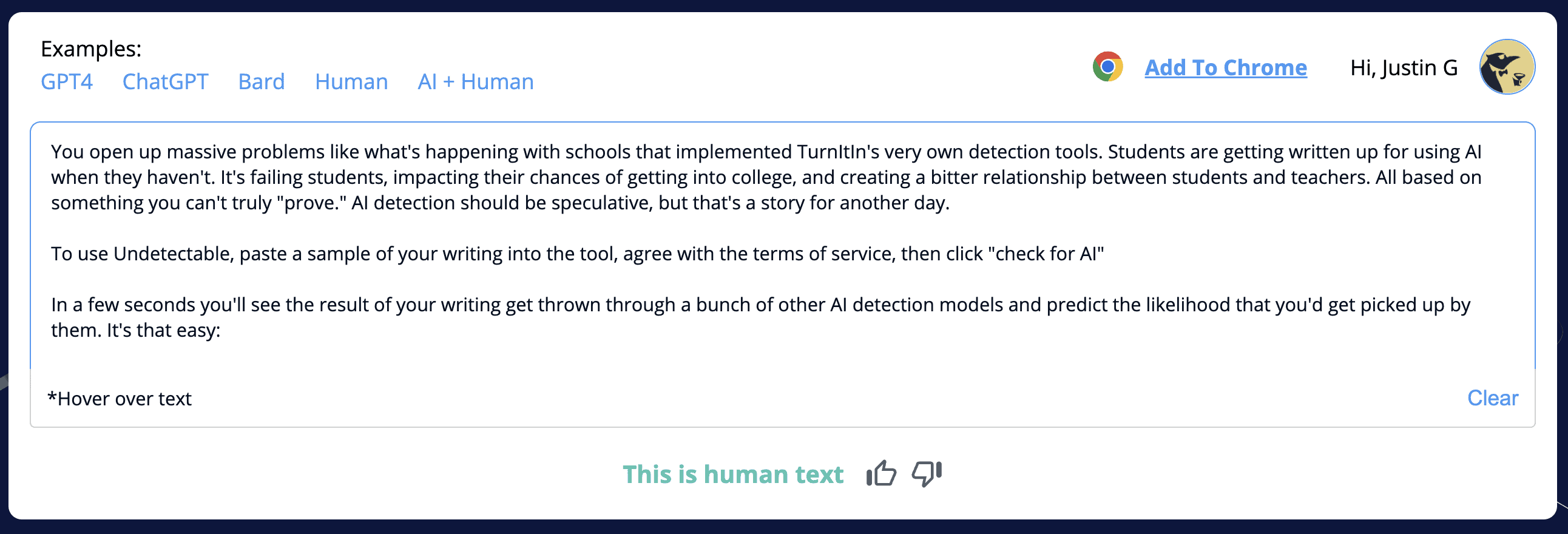Viewport: 1568px width, 534px height.
Task: Click the "*Hover over text" hint
Action: [x=120, y=399]
